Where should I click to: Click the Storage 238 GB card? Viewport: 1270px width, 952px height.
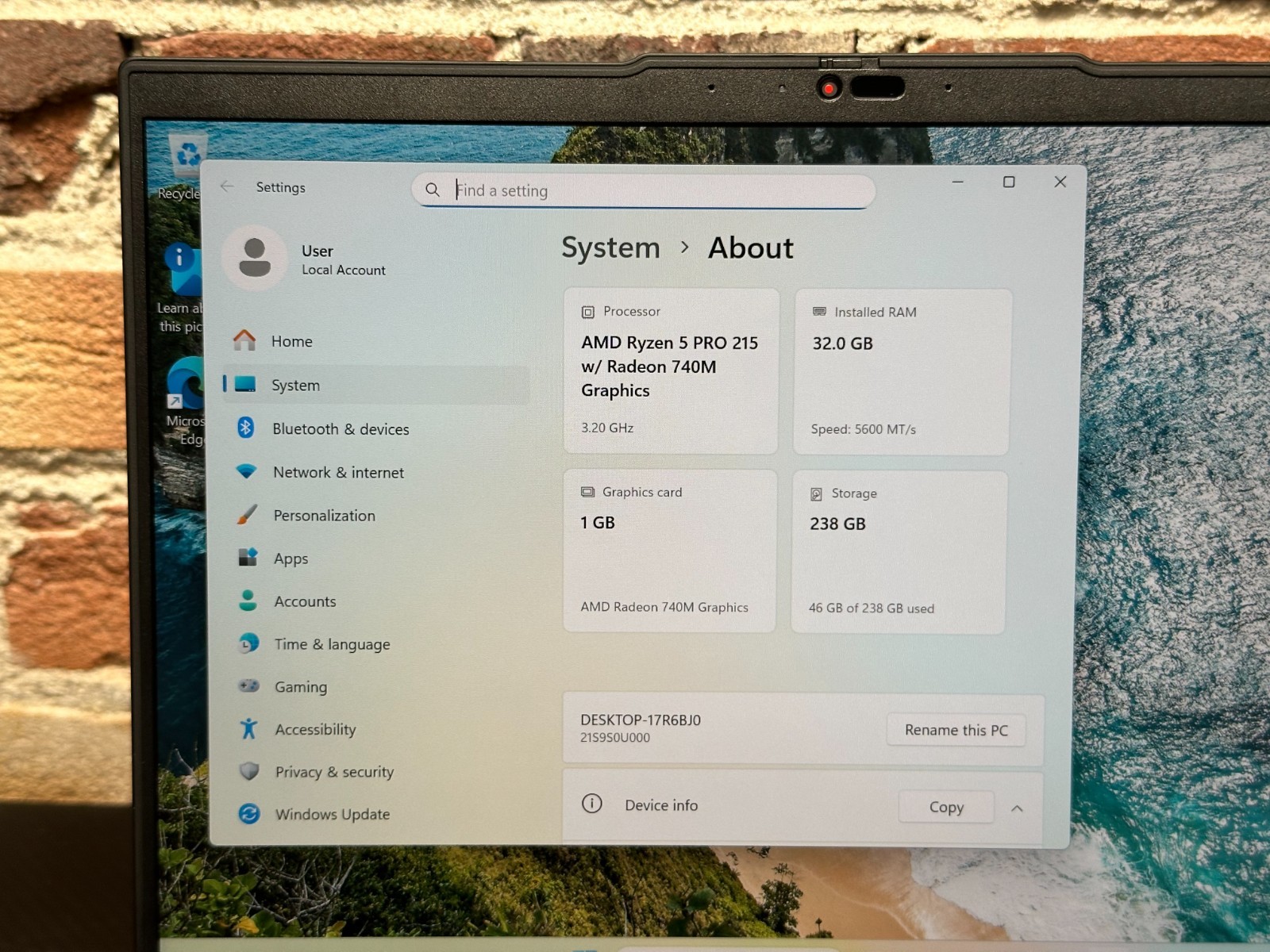899,552
